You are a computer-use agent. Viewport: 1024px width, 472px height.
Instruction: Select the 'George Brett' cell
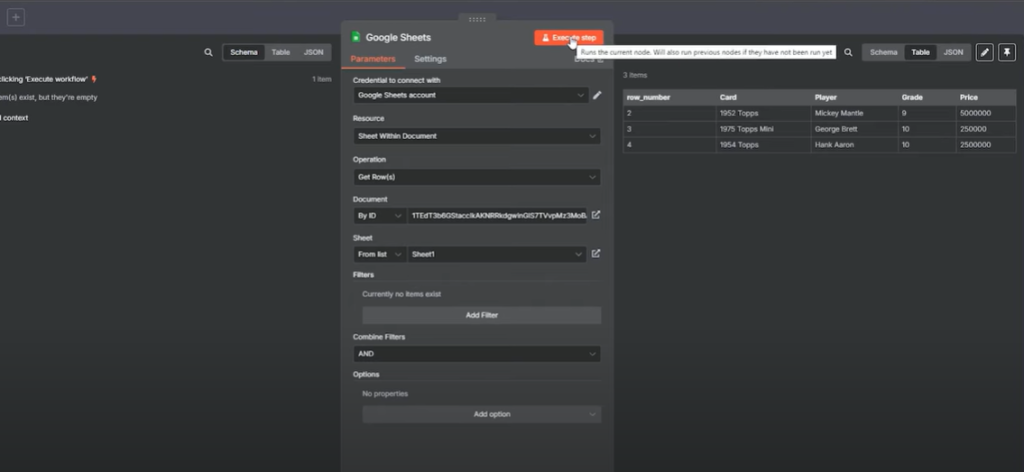(854, 129)
